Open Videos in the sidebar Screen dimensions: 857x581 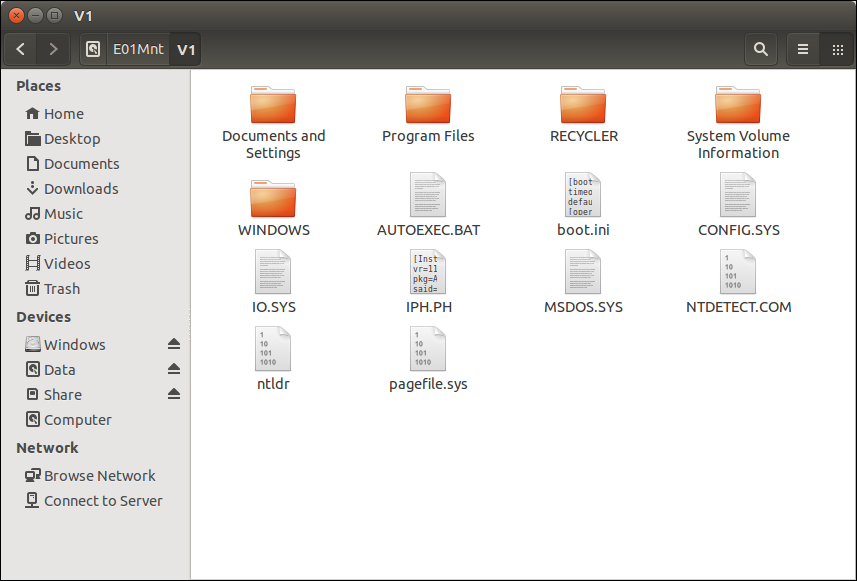point(96,264)
